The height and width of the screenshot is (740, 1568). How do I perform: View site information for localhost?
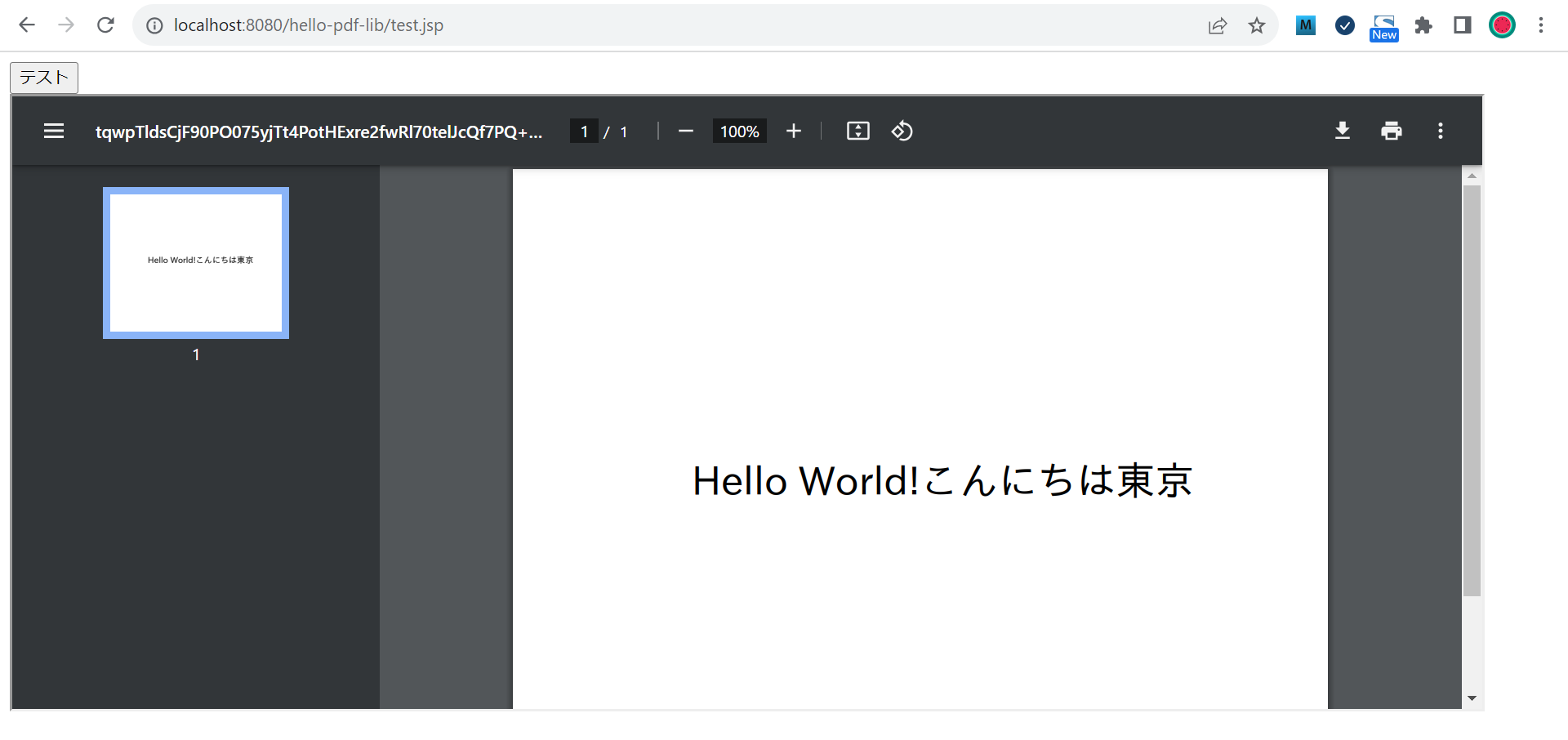[154, 25]
